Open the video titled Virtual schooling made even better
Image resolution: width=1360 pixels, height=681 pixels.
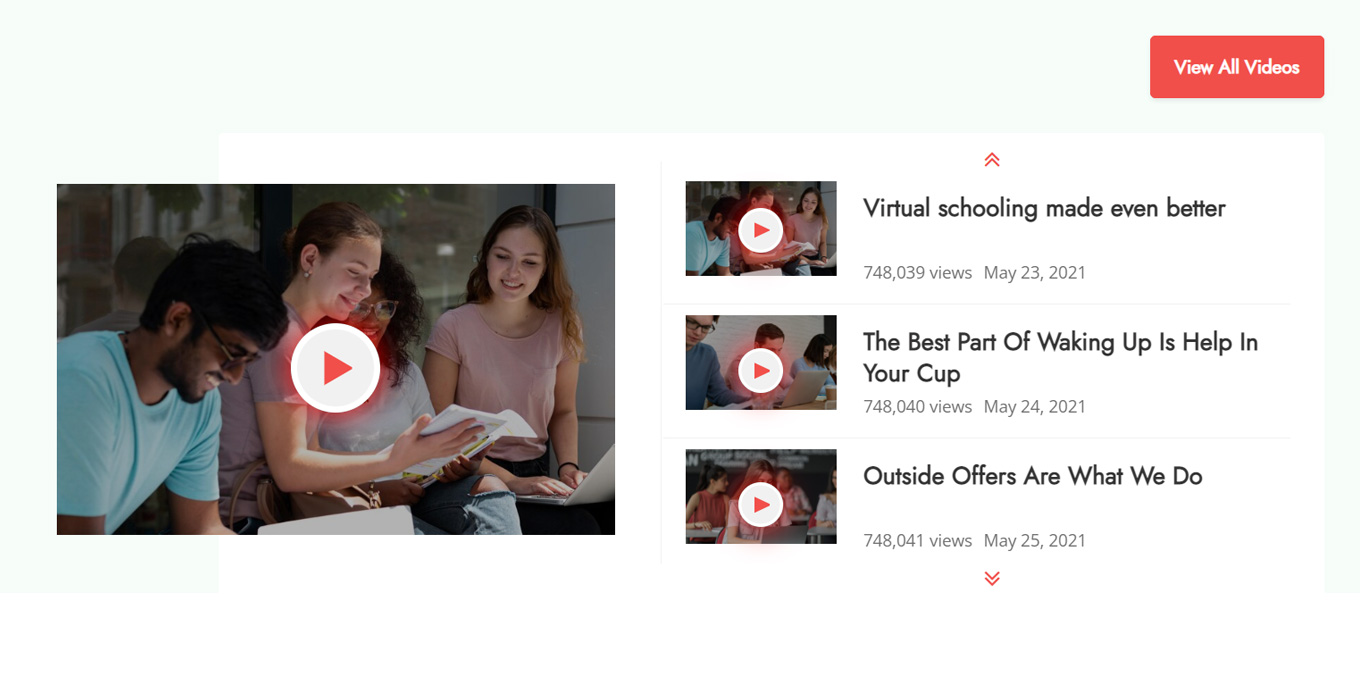1044,208
